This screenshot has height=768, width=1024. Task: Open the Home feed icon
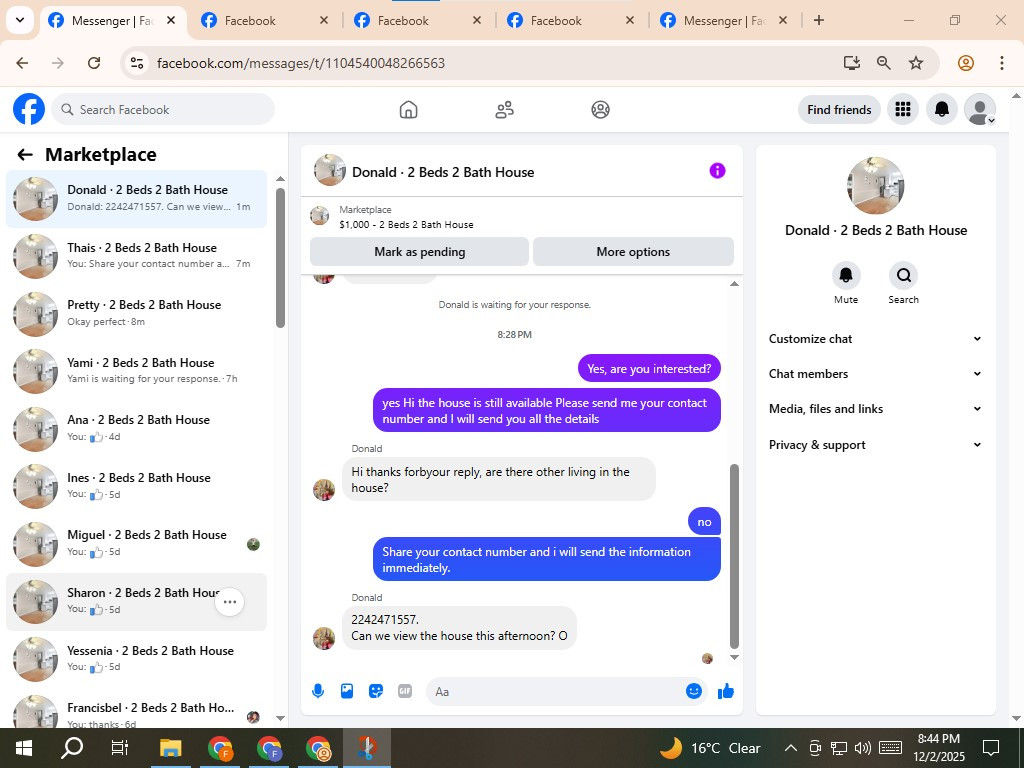click(x=408, y=109)
